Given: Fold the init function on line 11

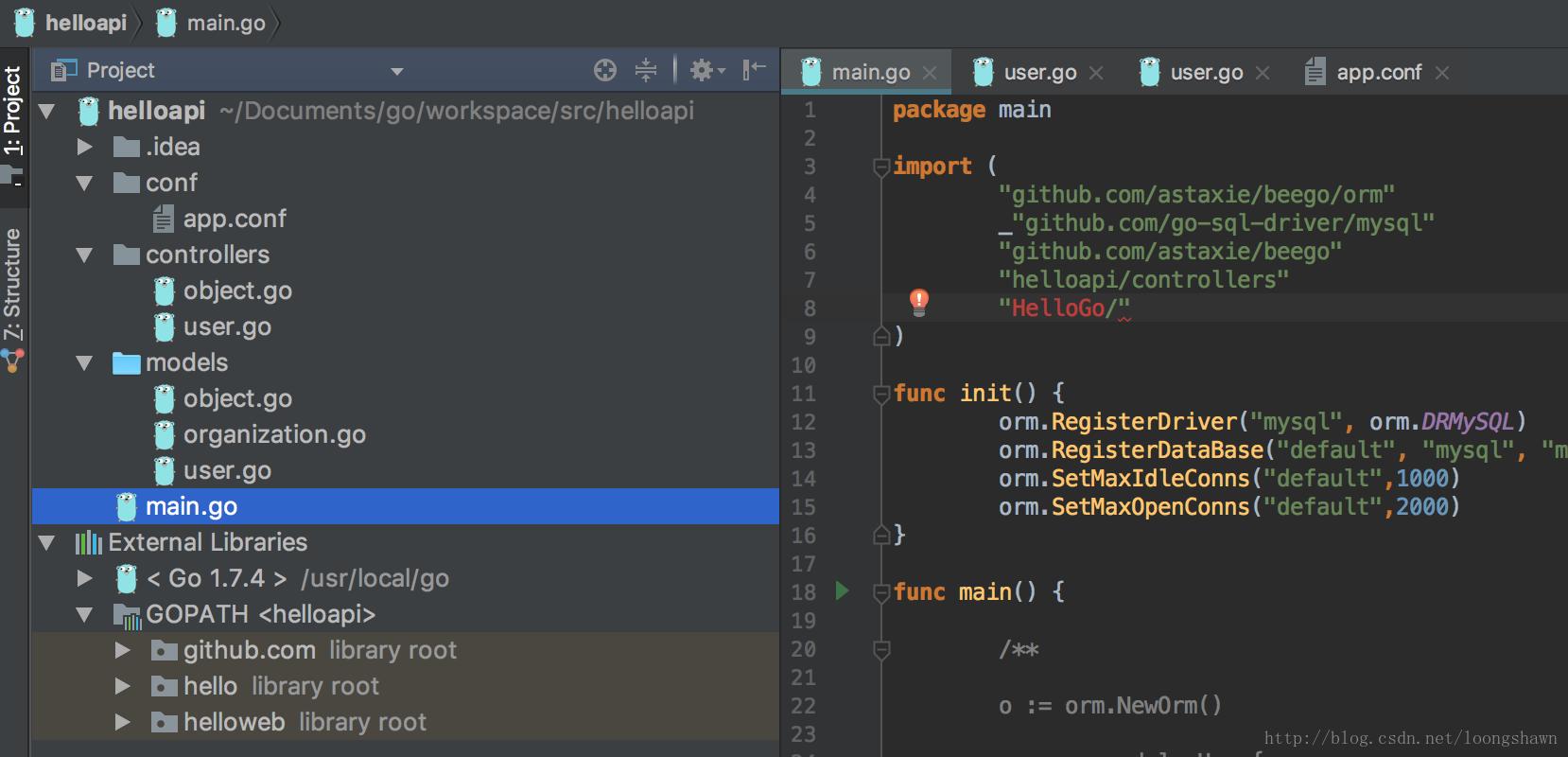Looking at the screenshot, I should pos(880,394).
